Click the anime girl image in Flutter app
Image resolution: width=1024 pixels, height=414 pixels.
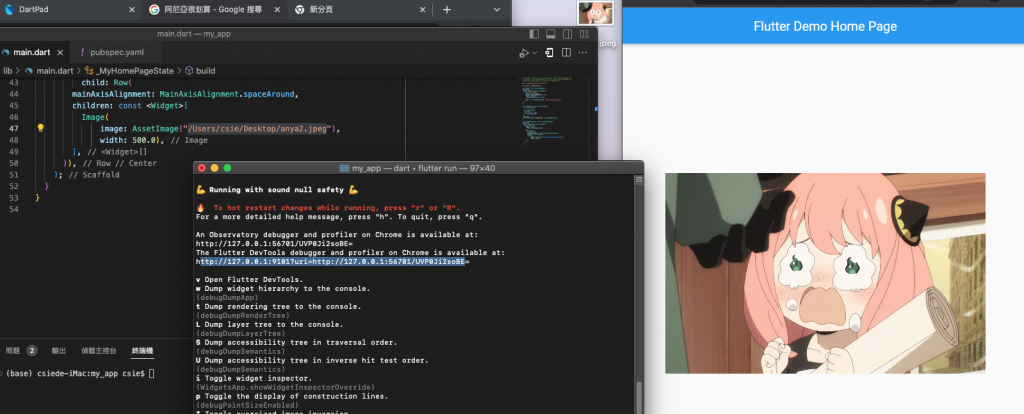pos(825,273)
